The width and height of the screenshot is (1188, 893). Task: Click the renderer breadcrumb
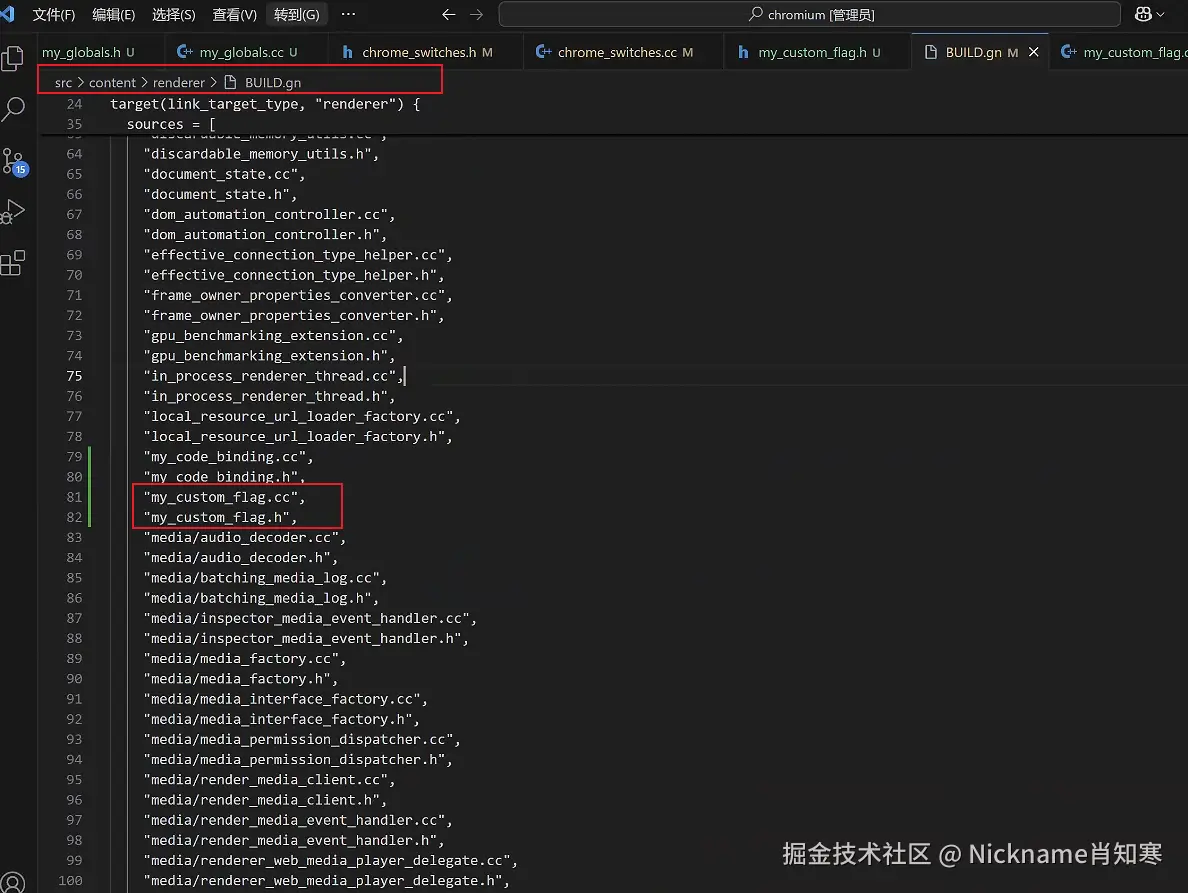(178, 83)
